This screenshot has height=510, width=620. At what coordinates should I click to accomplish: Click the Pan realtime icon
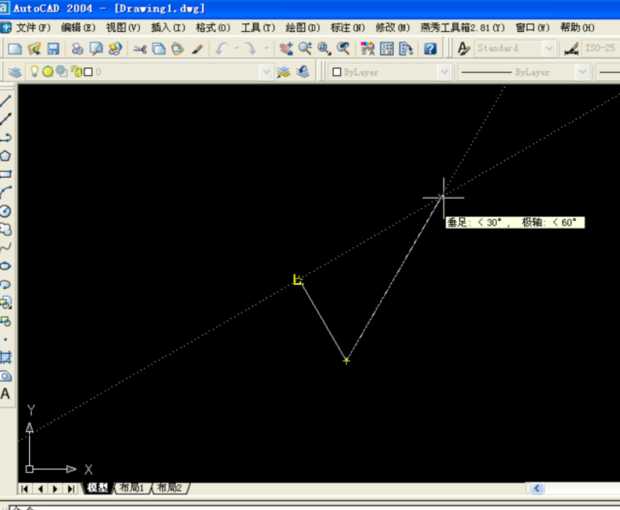[x=286, y=49]
